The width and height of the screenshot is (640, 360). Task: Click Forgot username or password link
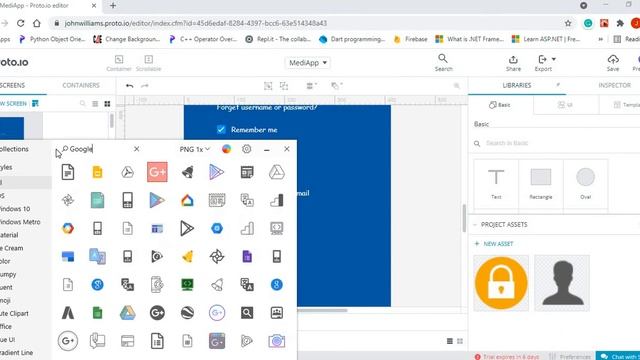point(267,107)
